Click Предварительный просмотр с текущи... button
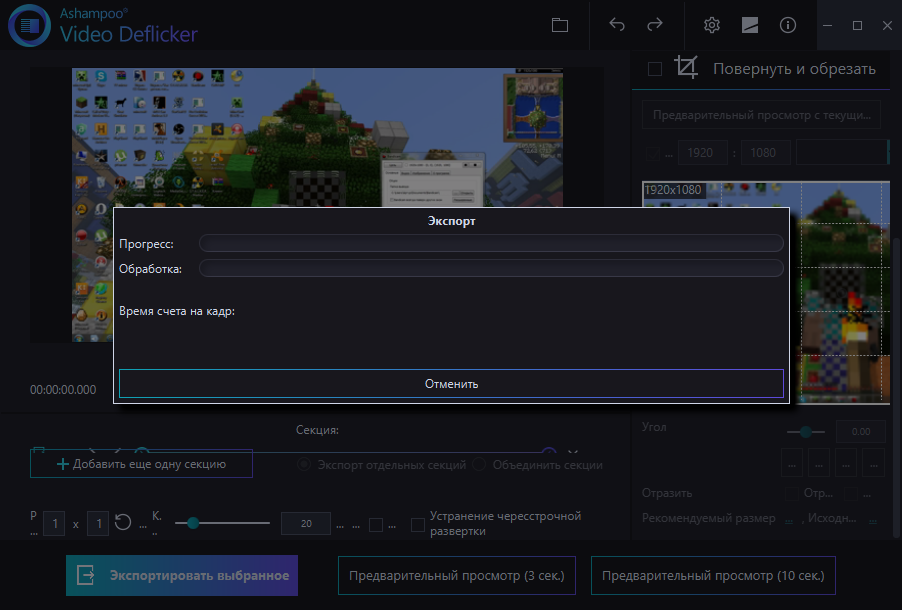This screenshot has height=610, width=902. pos(761,115)
